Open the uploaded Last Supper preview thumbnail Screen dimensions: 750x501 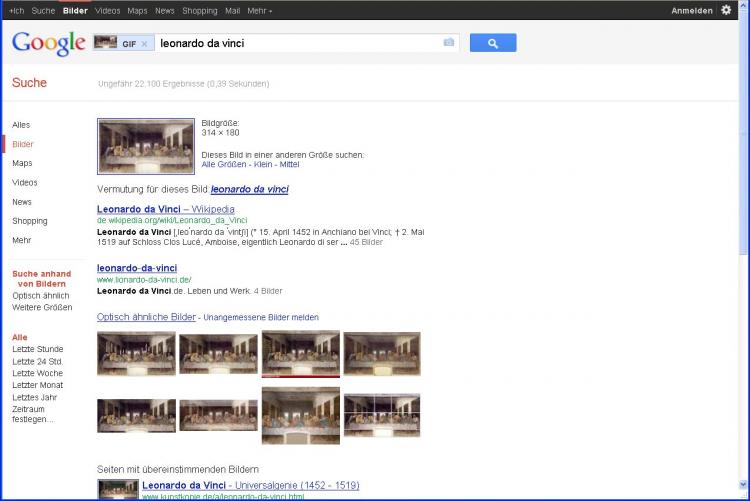click(x=146, y=146)
